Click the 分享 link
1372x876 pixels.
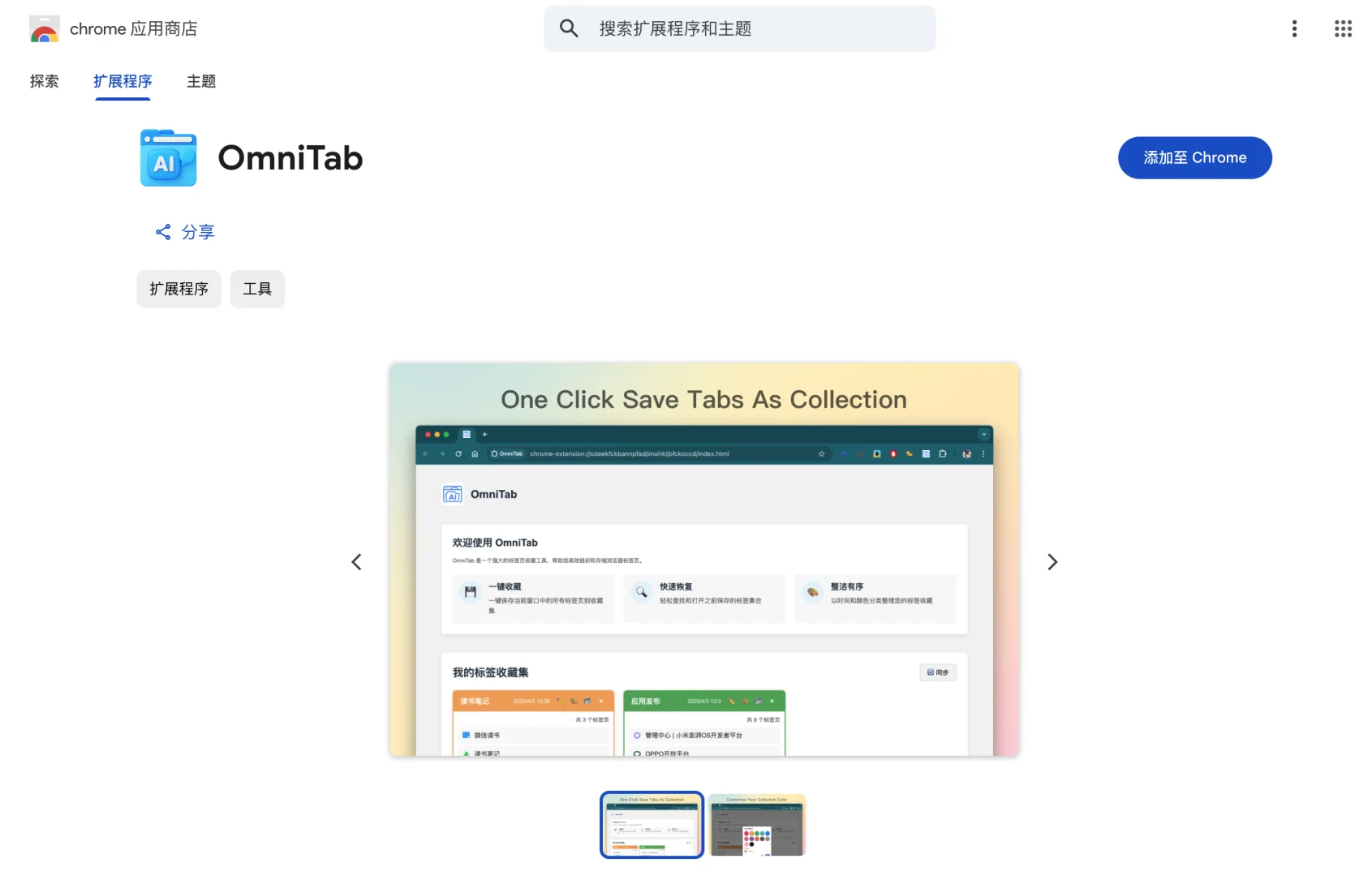(197, 232)
